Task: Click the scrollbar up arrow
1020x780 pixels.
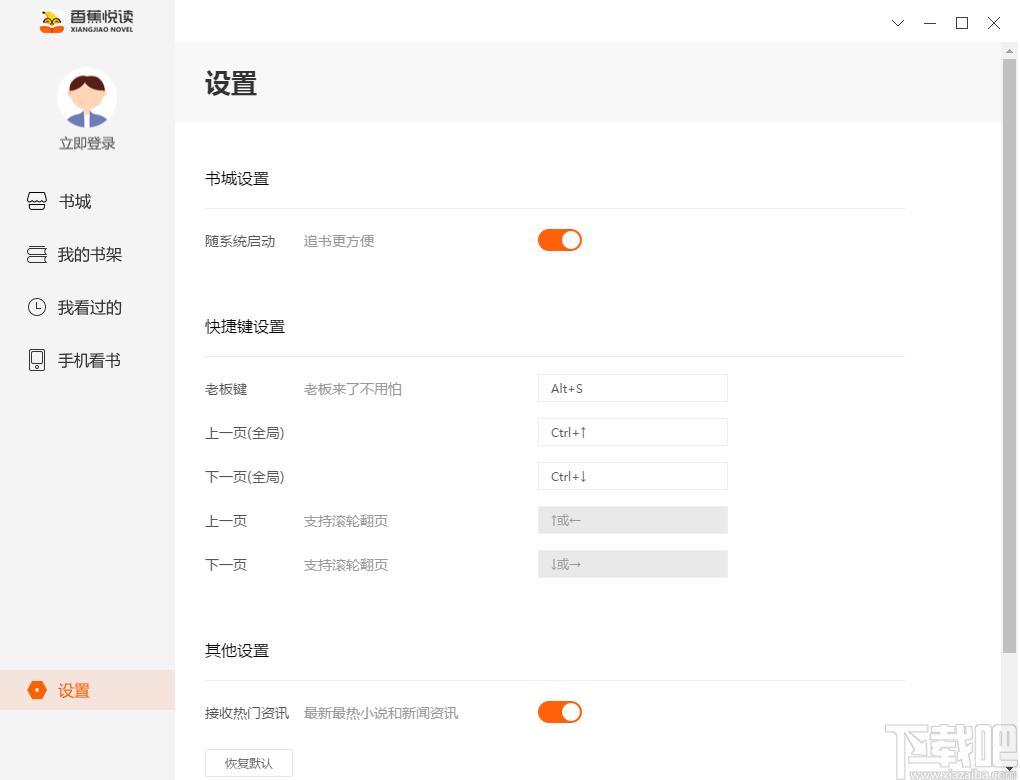Action: pos(1009,51)
